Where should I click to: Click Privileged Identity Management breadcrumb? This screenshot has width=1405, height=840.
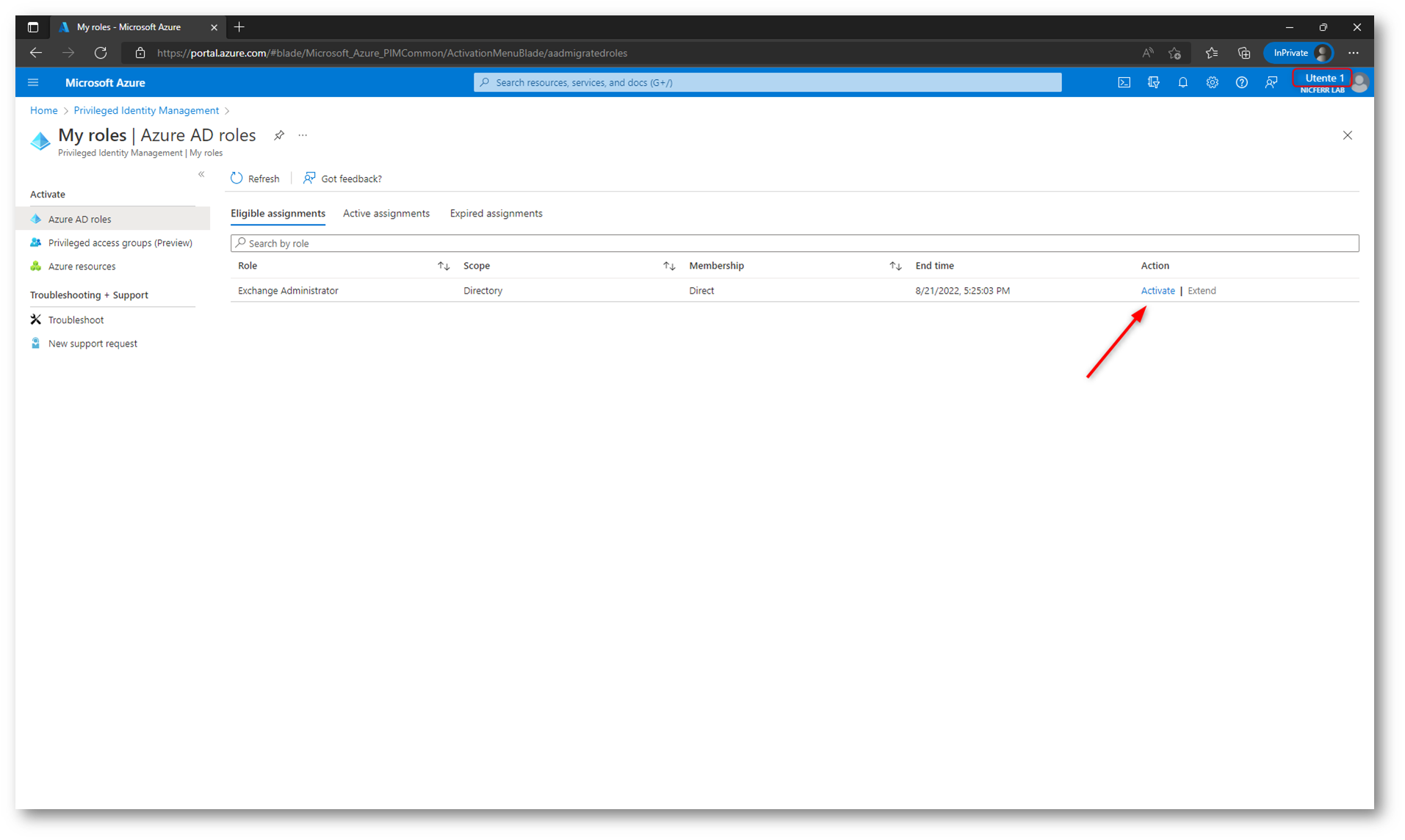[146, 110]
